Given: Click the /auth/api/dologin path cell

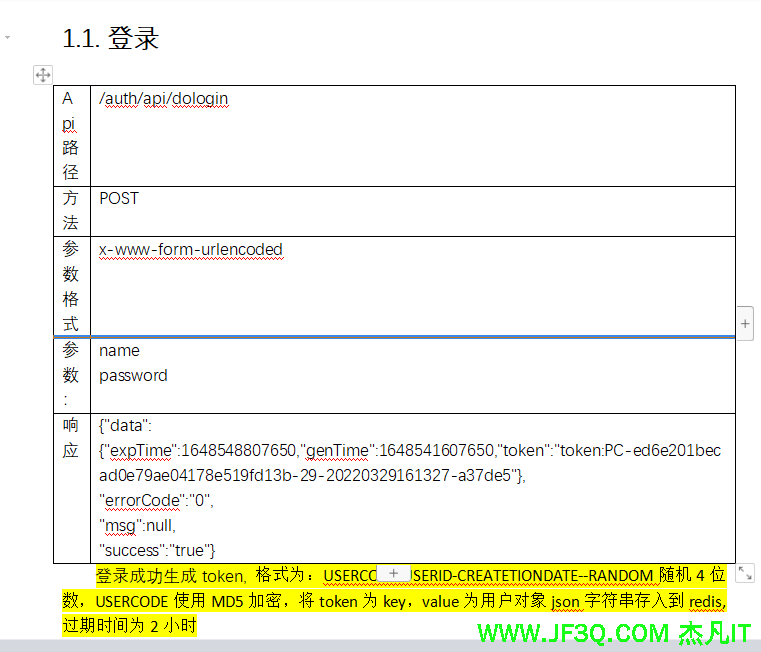Looking at the screenshot, I should (x=164, y=99).
